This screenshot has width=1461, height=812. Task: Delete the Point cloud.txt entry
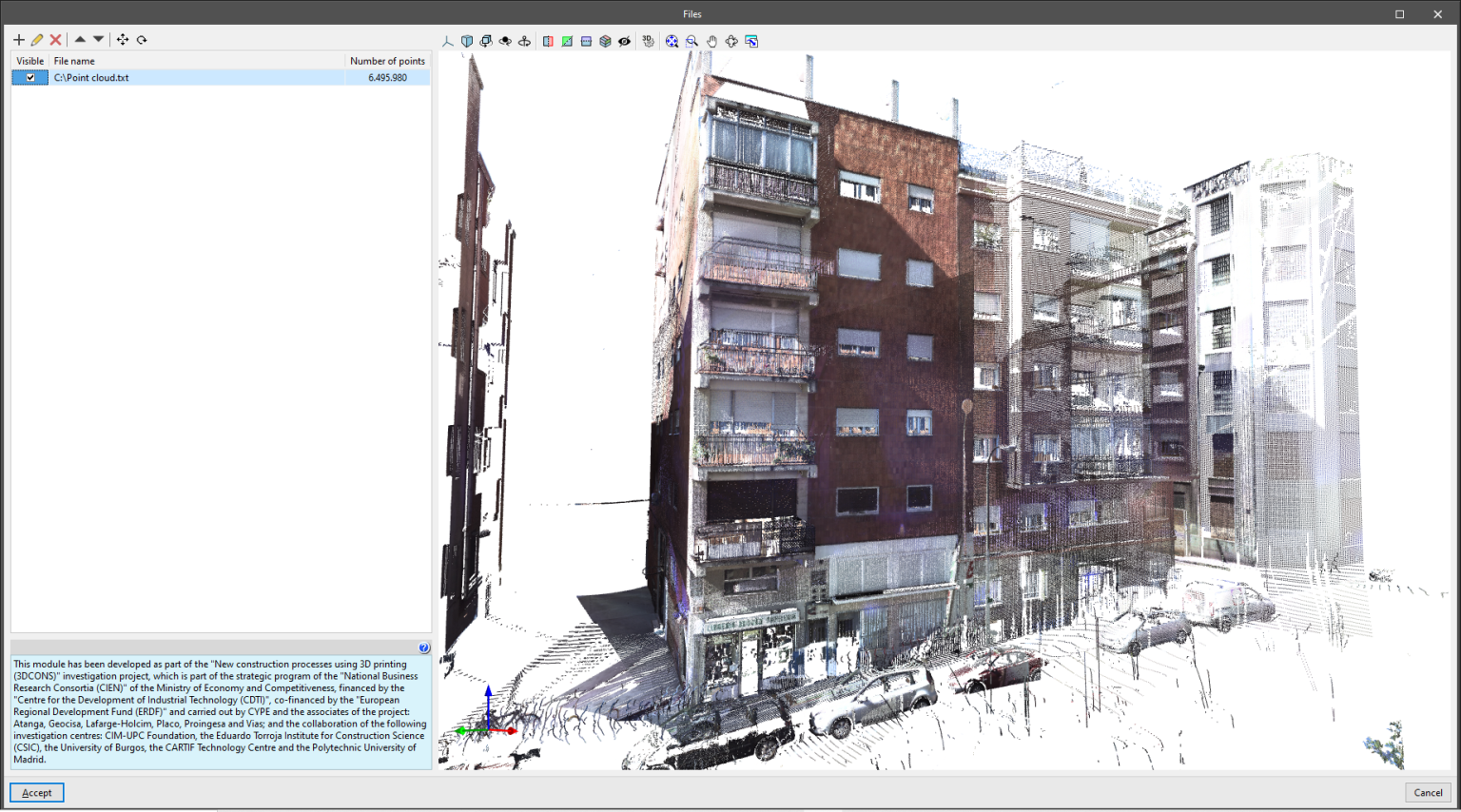click(x=55, y=39)
